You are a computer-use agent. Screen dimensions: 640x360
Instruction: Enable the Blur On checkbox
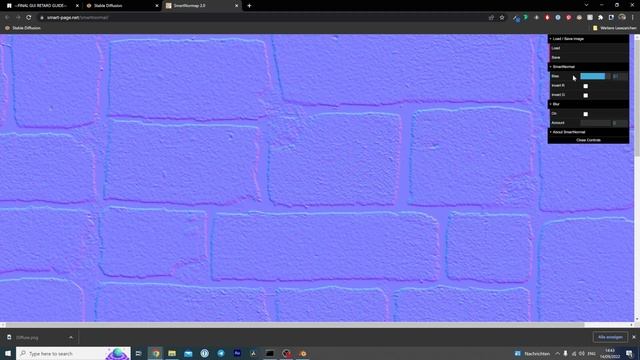586,114
